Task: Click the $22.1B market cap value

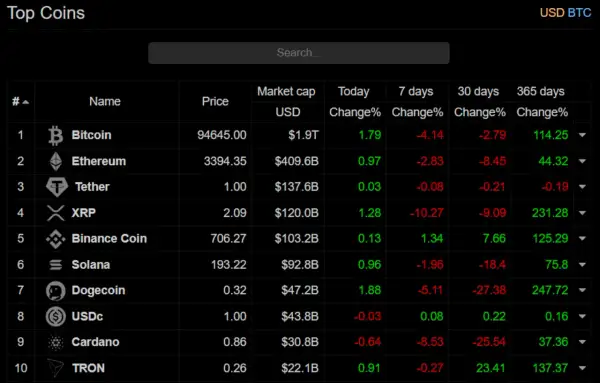Action: (x=300, y=368)
